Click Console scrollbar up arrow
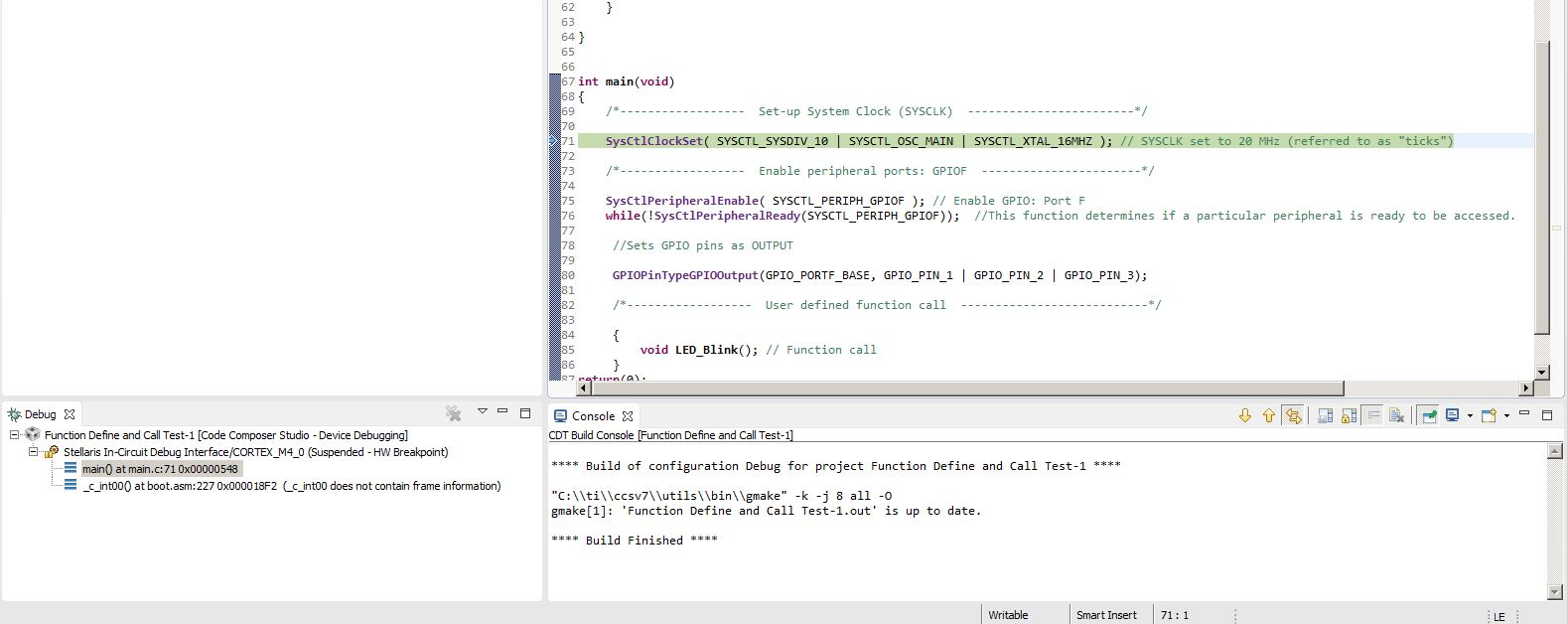 tap(1555, 451)
